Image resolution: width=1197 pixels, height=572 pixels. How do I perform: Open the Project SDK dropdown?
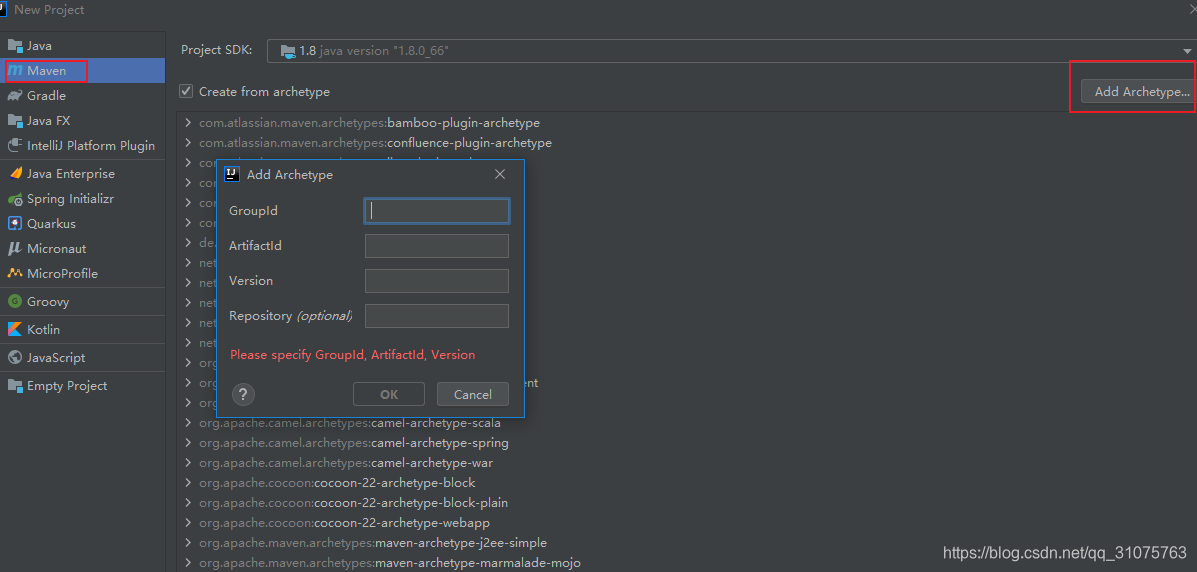pos(731,51)
